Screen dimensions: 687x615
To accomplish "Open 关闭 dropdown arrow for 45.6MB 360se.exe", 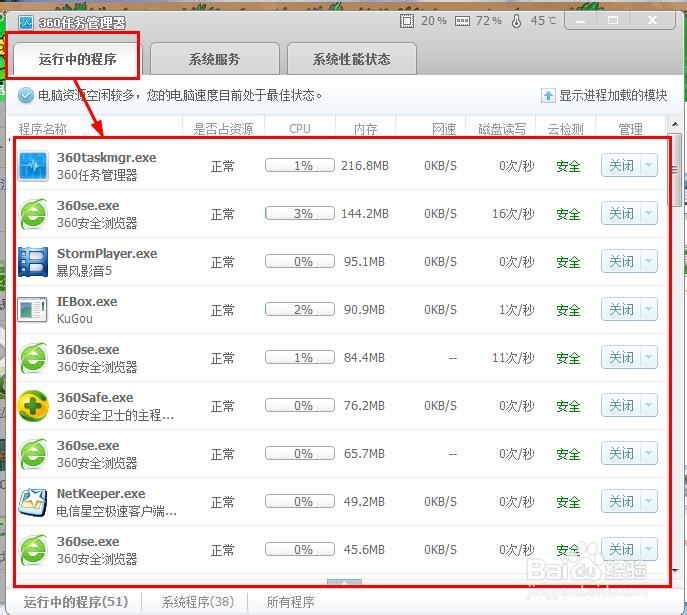I will click(x=649, y=549).
